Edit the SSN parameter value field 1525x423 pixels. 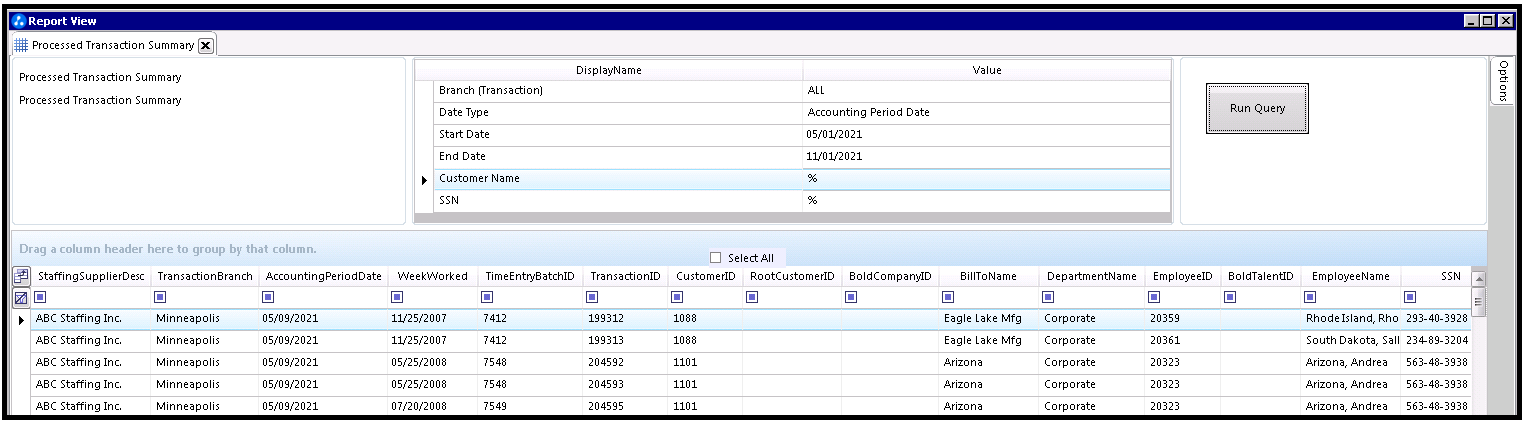986,201
